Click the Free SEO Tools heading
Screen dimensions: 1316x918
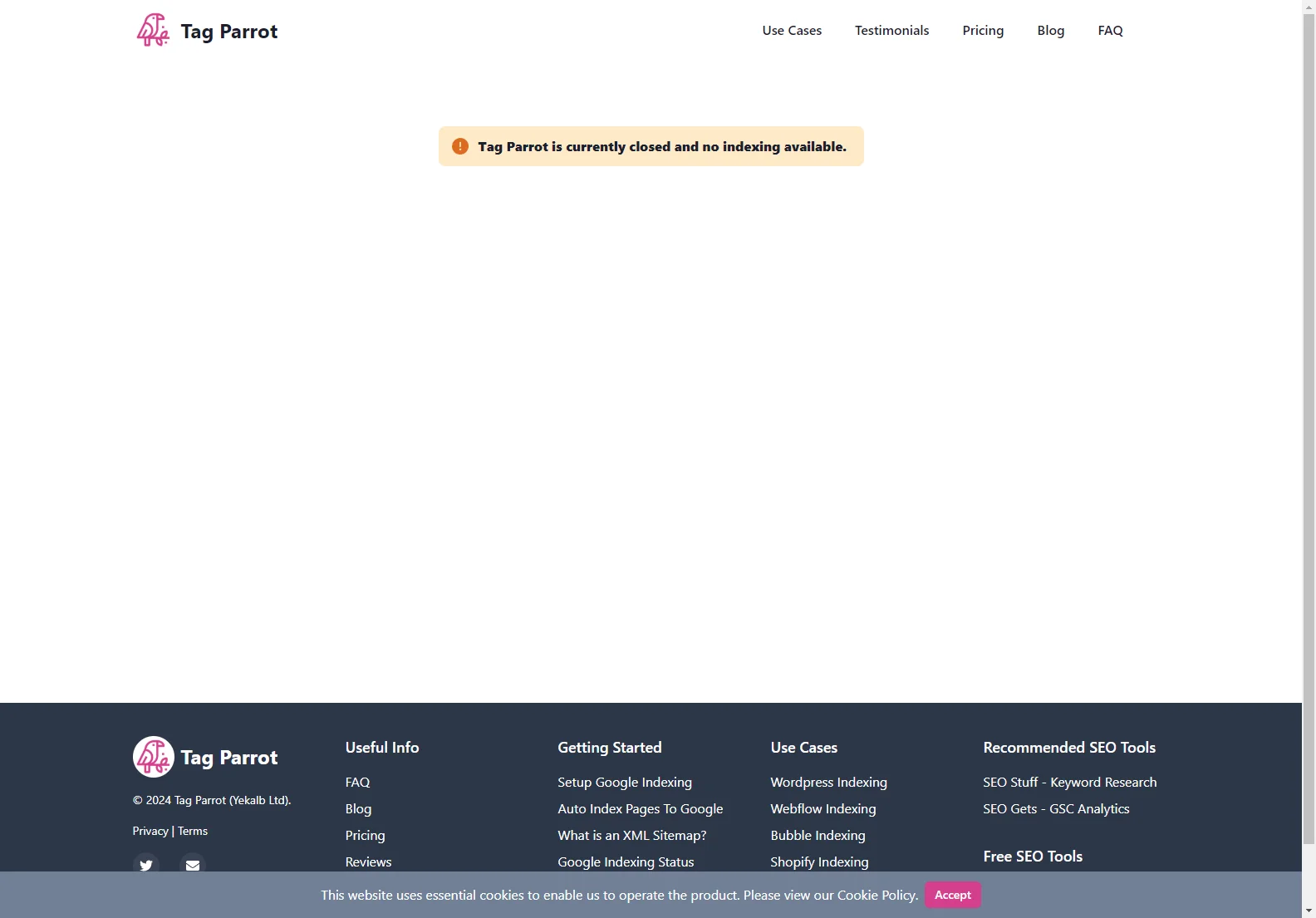(1033, 856)
